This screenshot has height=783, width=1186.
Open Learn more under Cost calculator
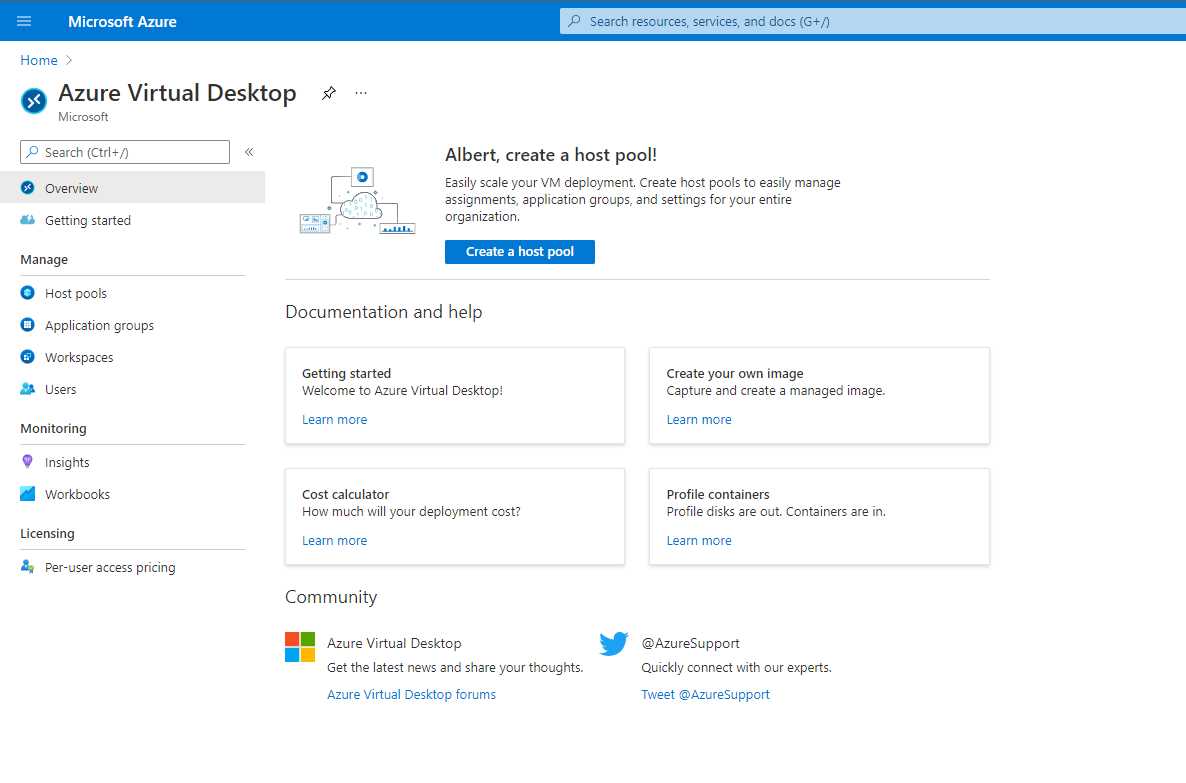334,540
